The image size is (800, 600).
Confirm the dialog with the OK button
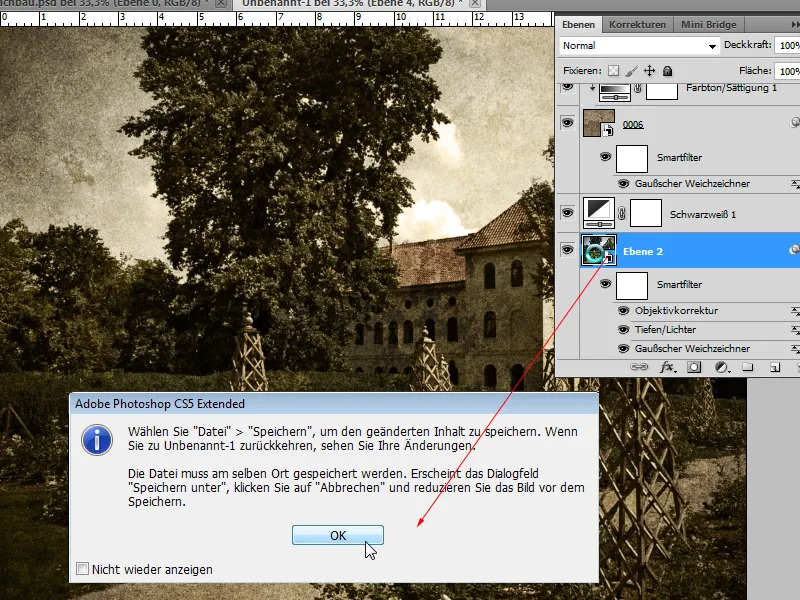coord(338,535)
